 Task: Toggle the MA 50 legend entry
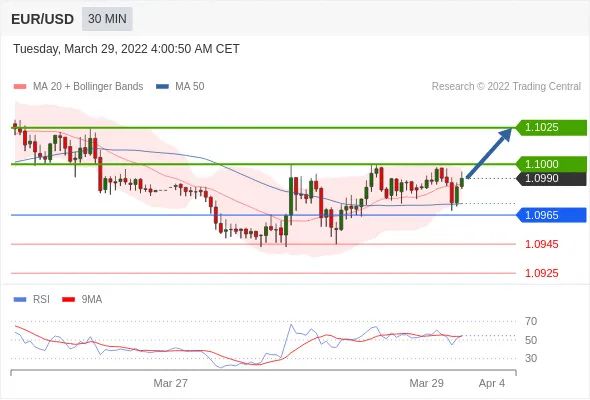[x=180, y=87]
